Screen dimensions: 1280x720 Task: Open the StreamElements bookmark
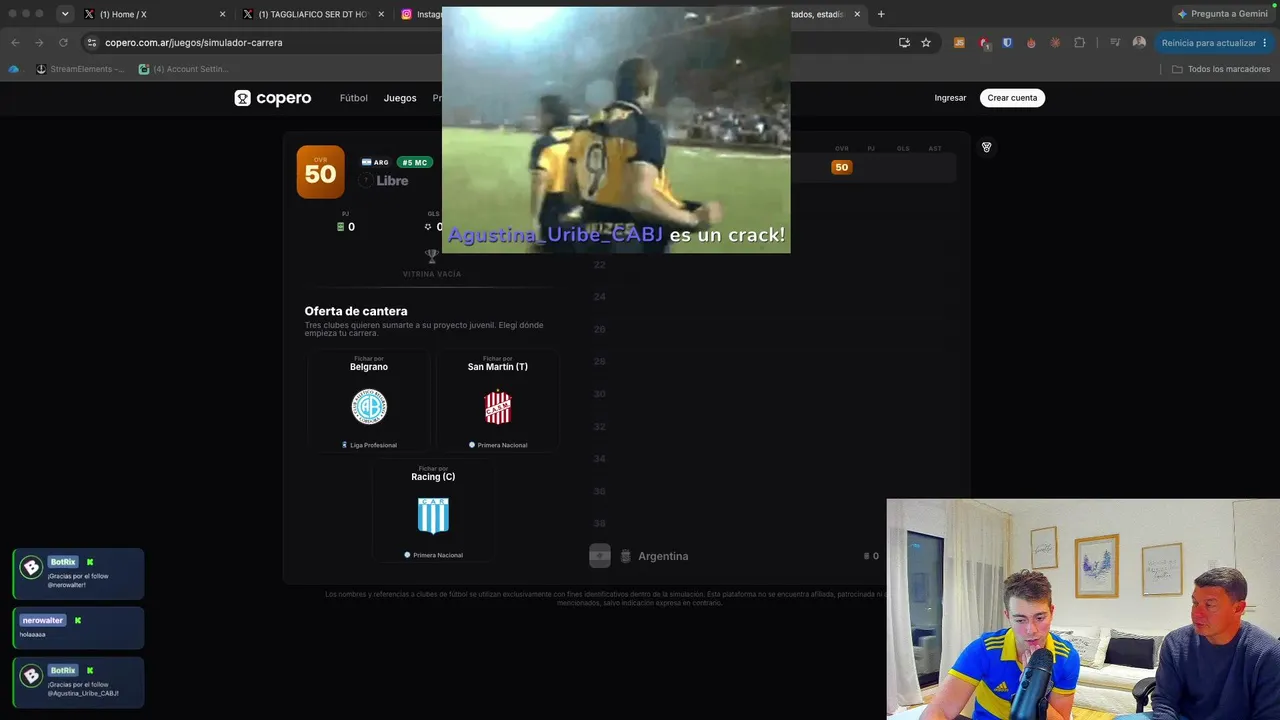(80, 69)
